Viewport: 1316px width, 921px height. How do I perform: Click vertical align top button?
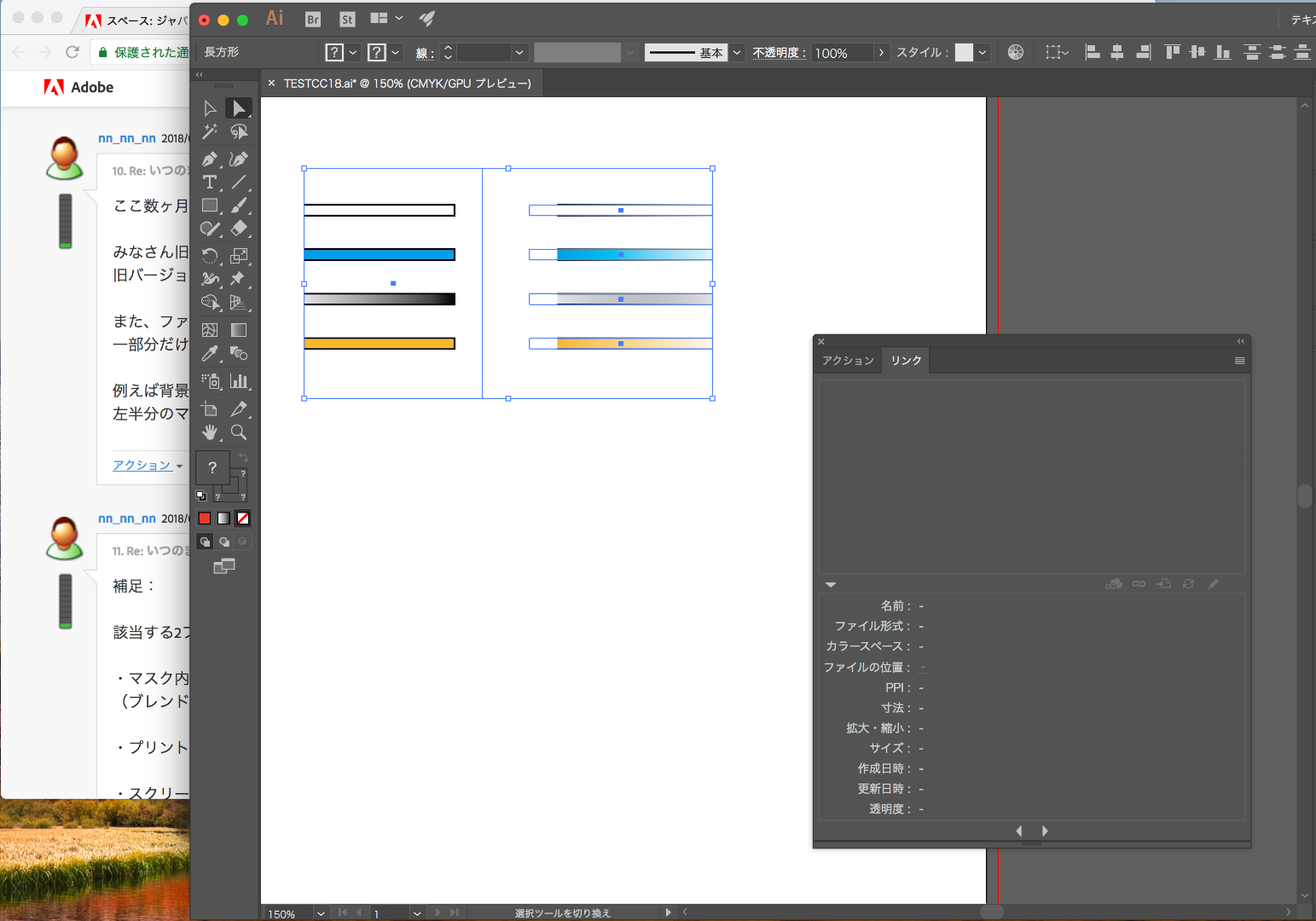pos(1173,52)
